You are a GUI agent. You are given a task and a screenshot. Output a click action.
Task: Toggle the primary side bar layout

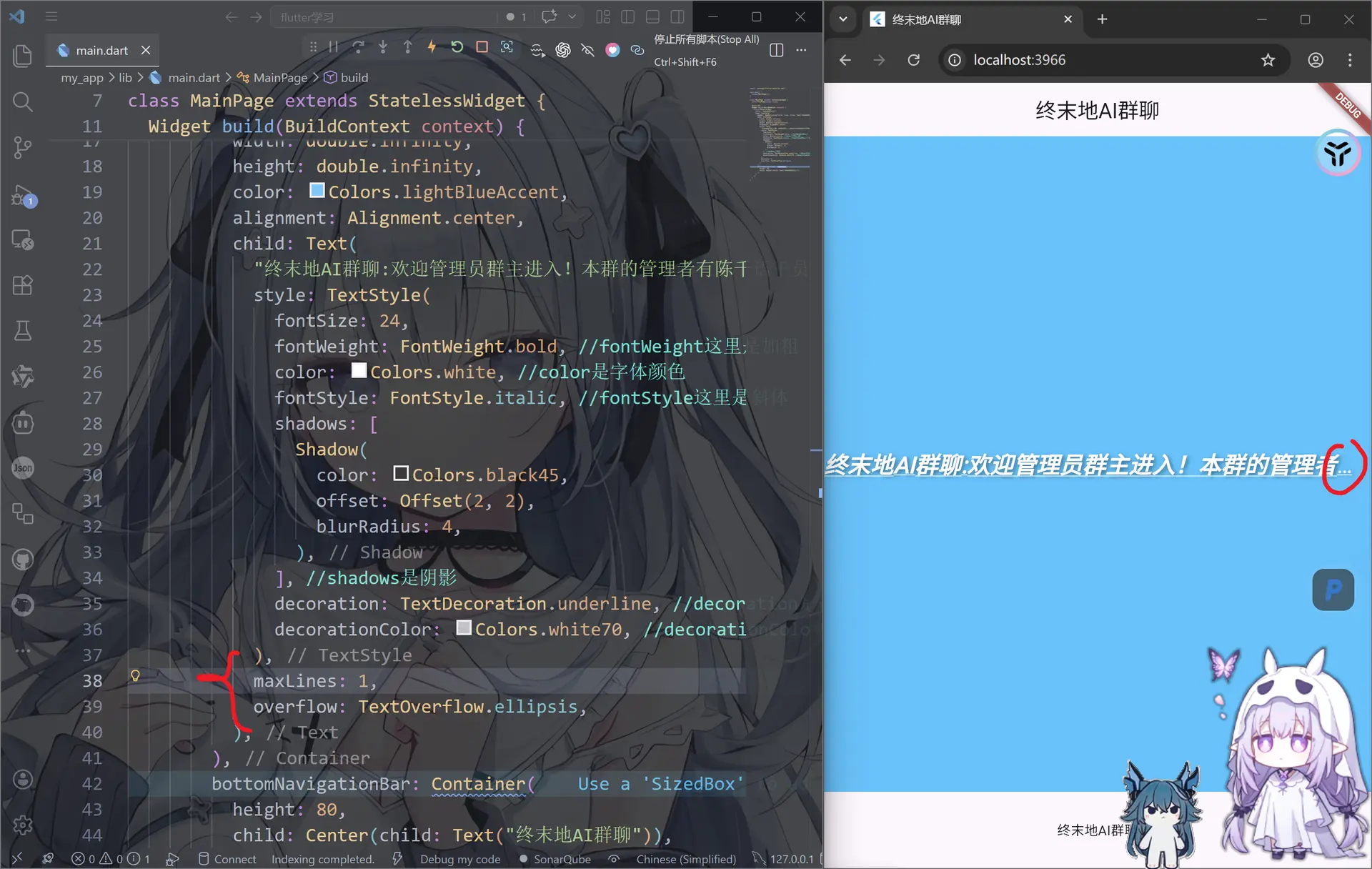pyautogui.click(x=628, y=17)
